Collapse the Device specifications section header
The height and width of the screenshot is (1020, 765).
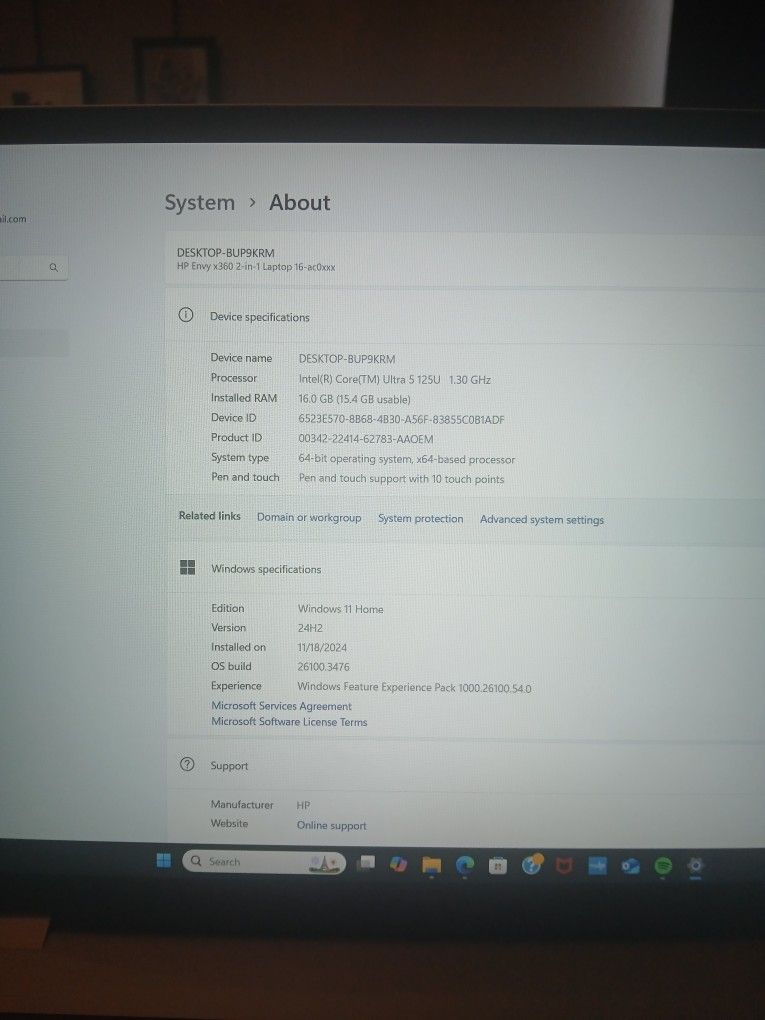click(465, 316)
